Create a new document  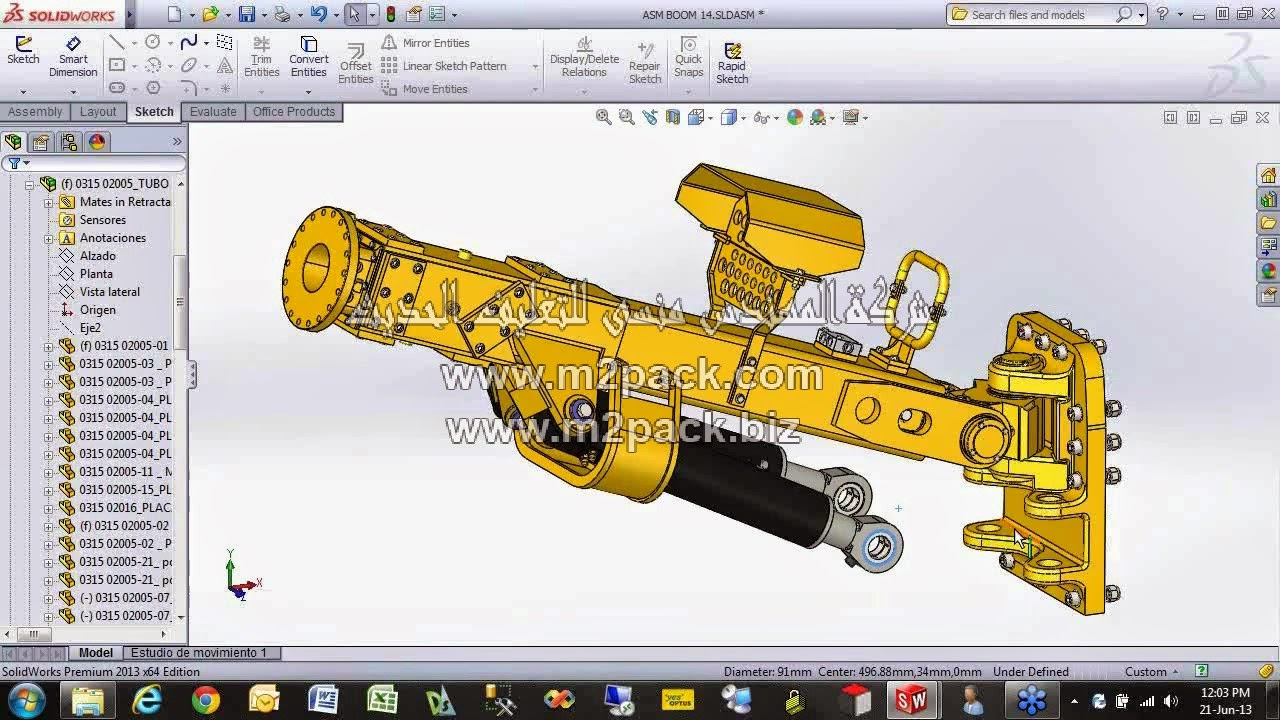175,14
